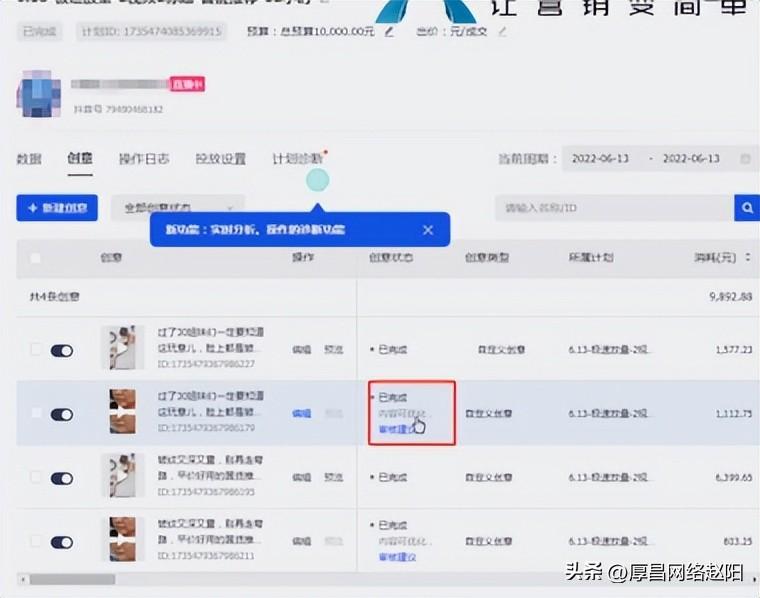Open the calendar icon in the date range
The width and height of the screenshot is (760, 598).
pos(745,158)
